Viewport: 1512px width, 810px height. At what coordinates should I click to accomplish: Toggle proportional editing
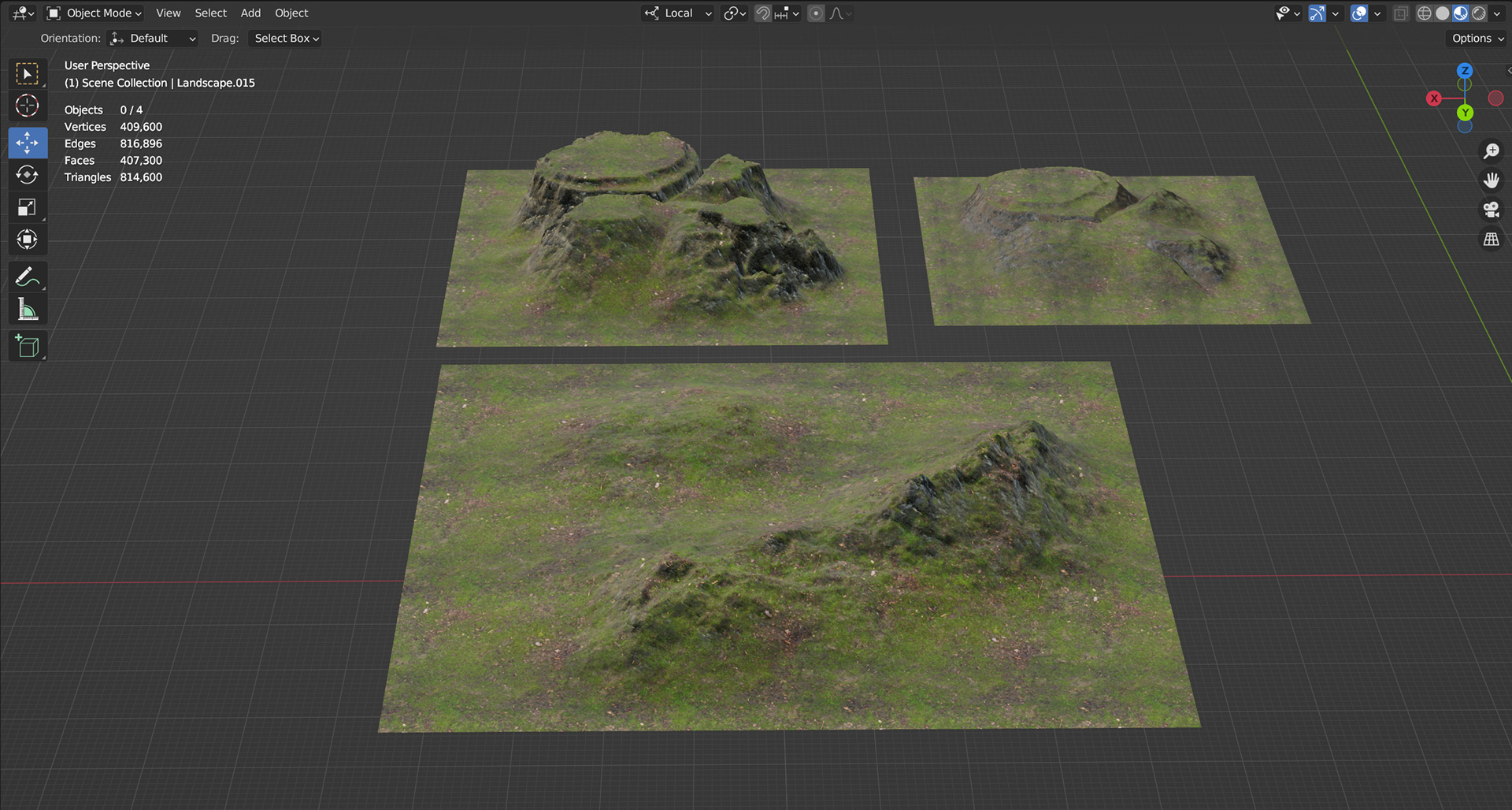click(816, 13)
